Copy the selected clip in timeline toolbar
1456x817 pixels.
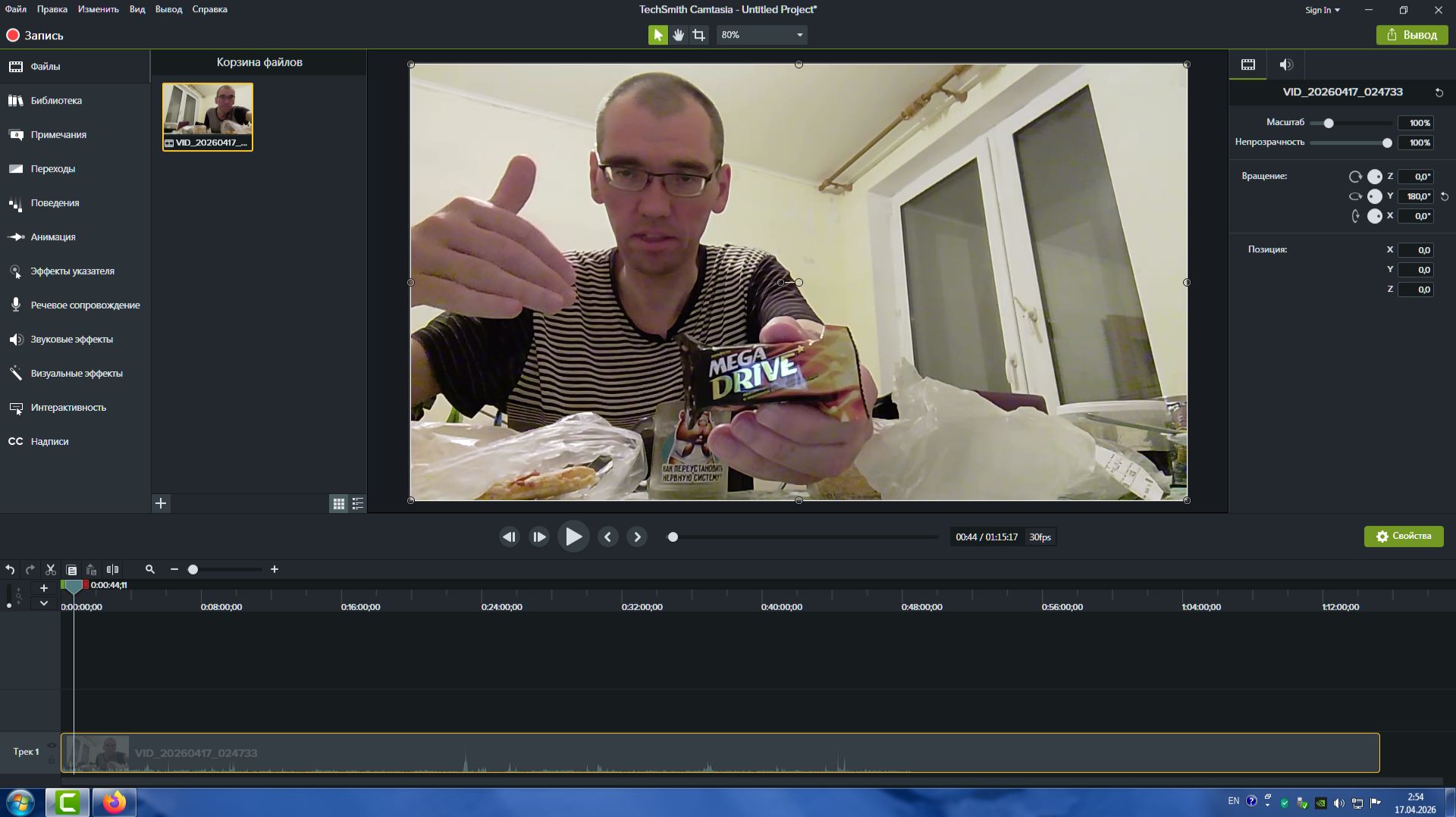click(71, 569)
